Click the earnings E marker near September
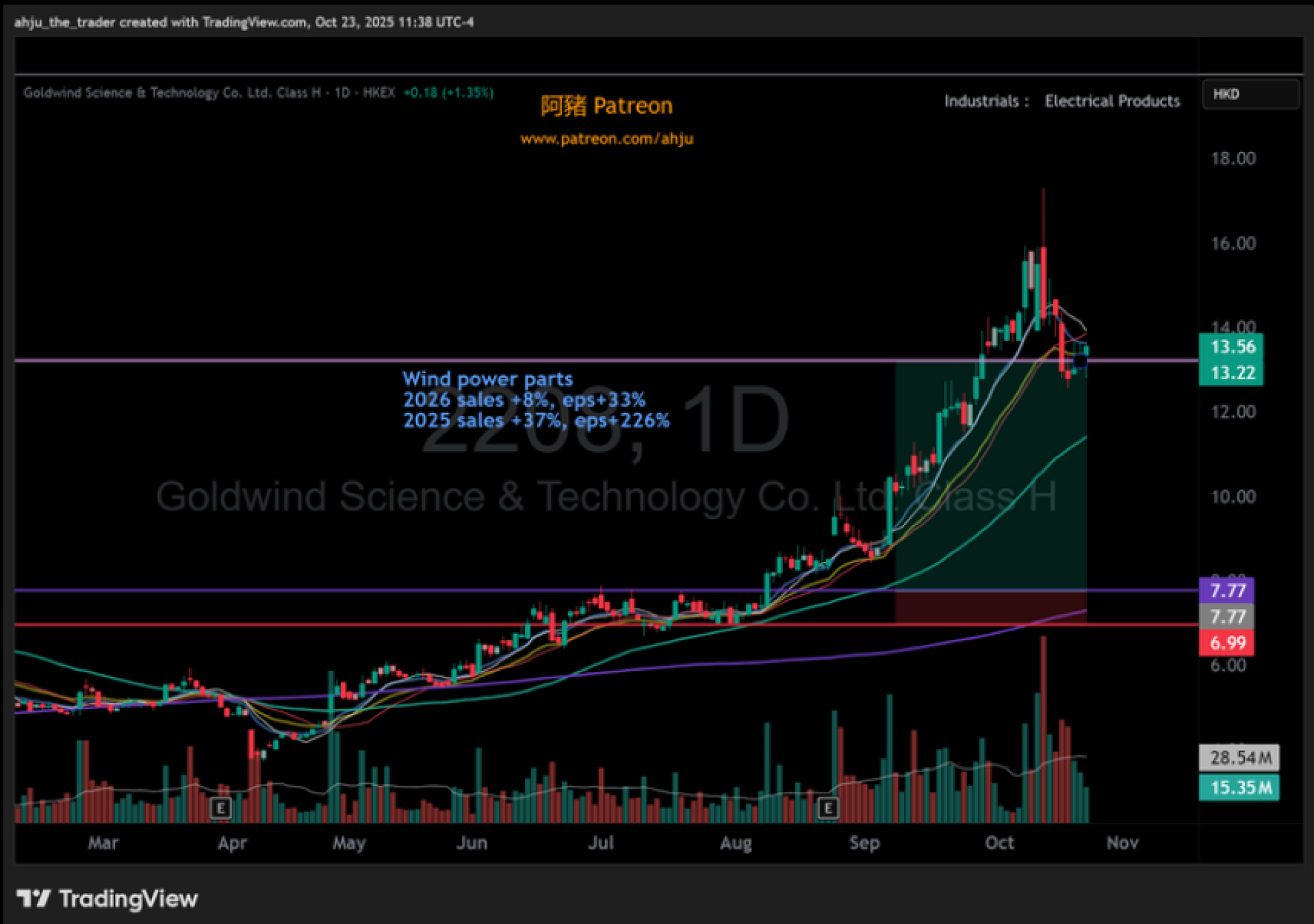 [827, 808]
